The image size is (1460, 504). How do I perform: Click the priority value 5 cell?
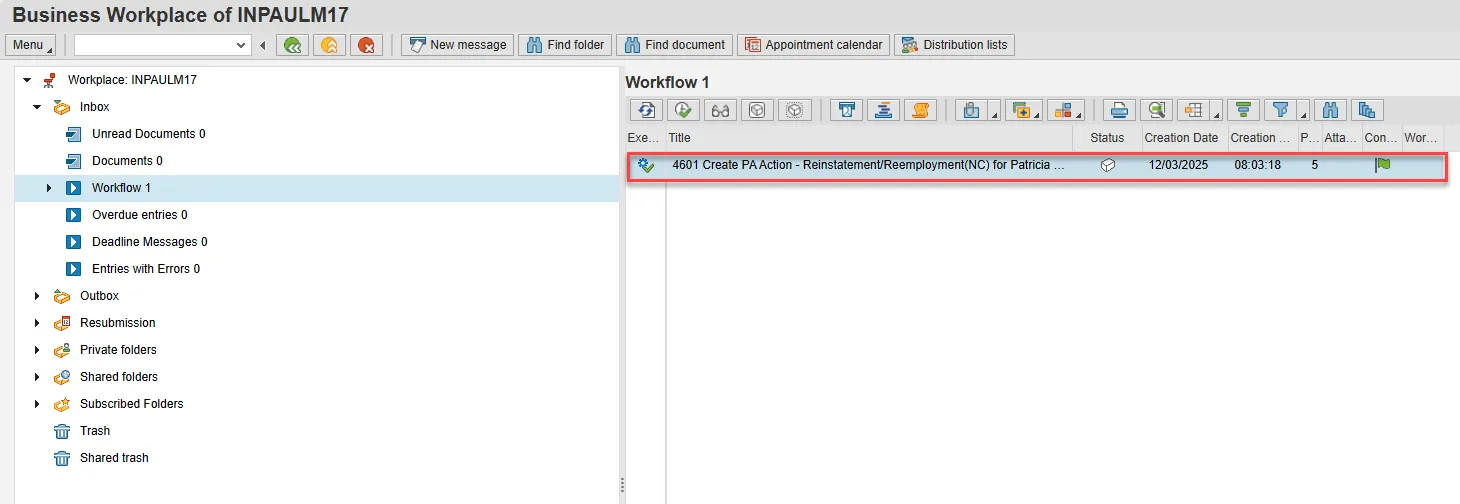coord(1315,165)
